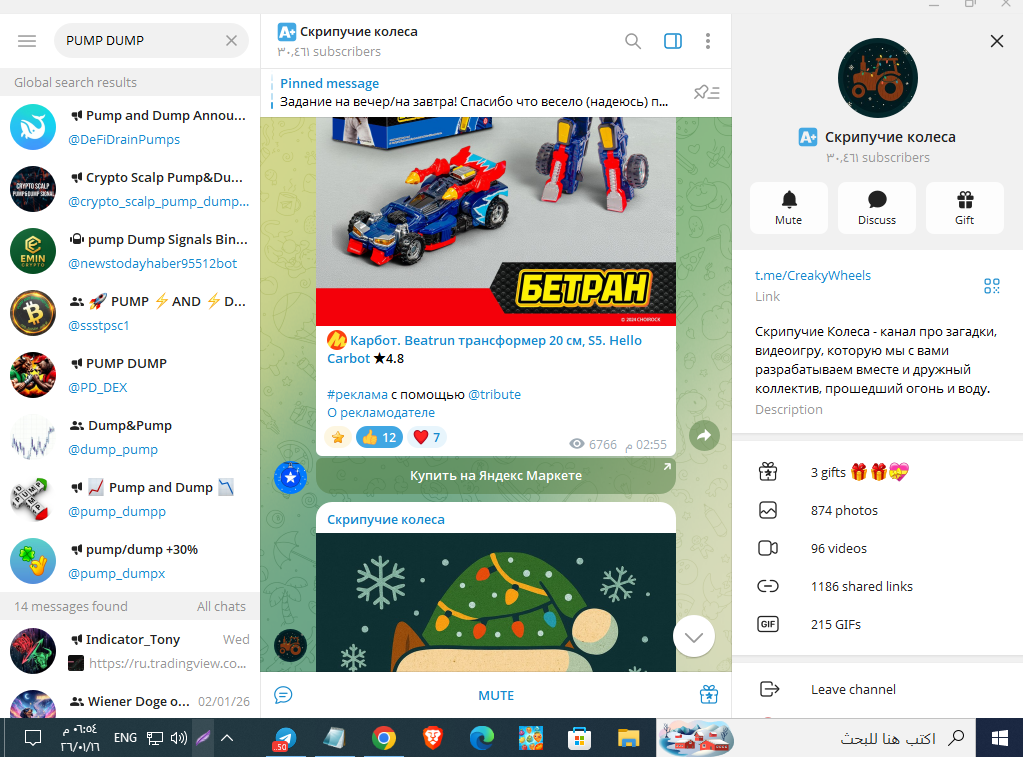Screen dimensions: 1023x757
Task: Click the All chats filter
Action: coord(221,606)
